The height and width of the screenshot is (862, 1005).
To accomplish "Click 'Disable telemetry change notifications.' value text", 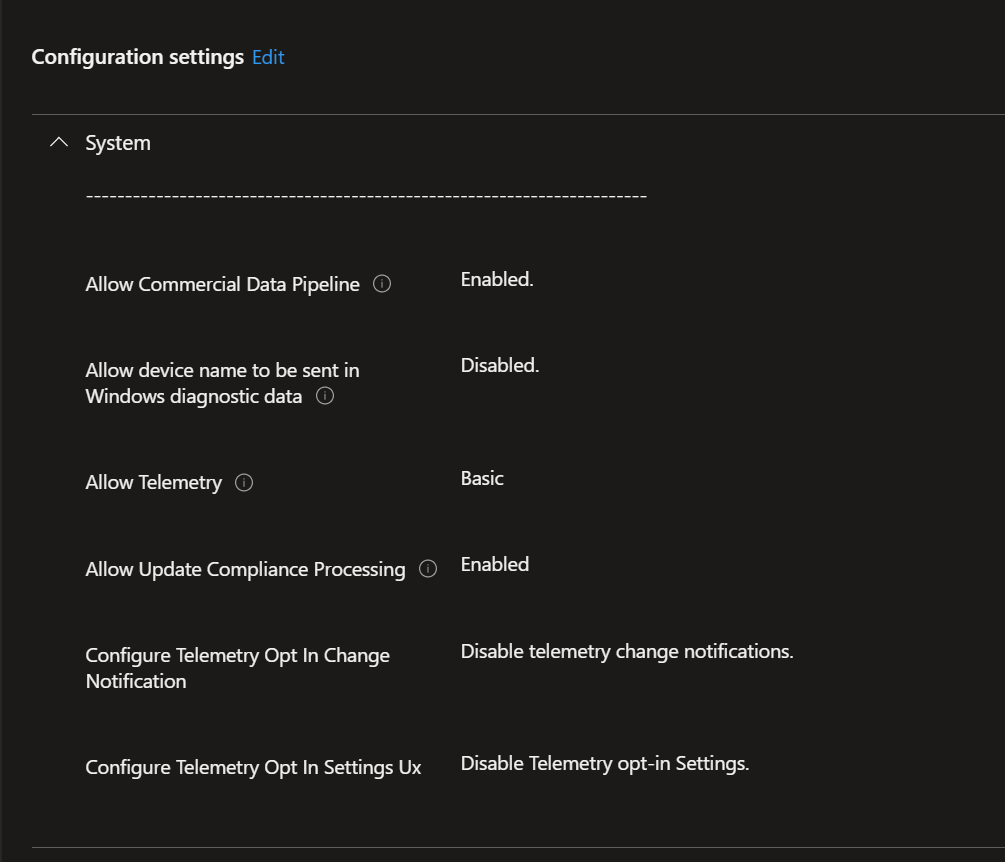I will pos(627,651).
